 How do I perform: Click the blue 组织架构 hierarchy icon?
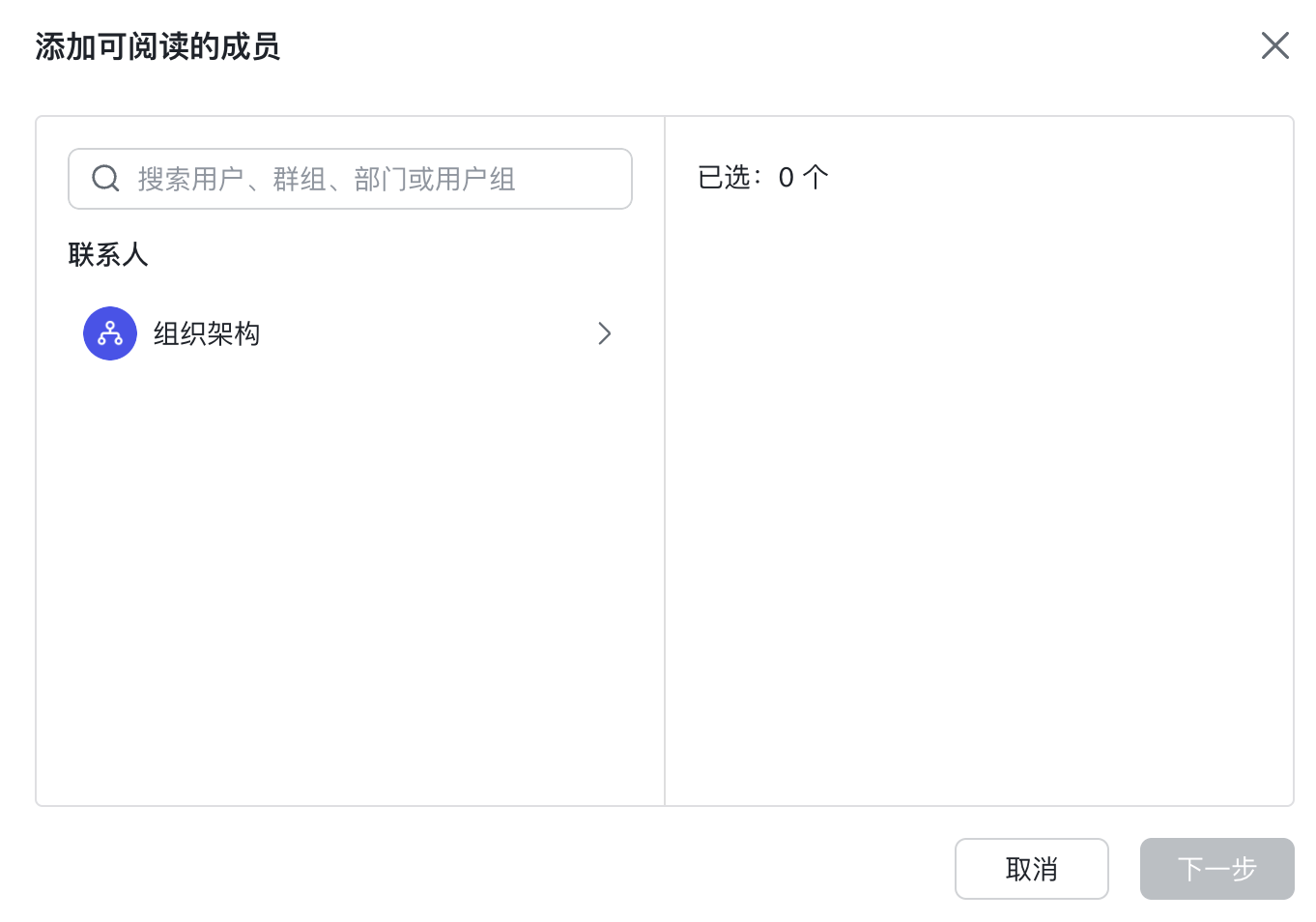click(x=110, y=333)
